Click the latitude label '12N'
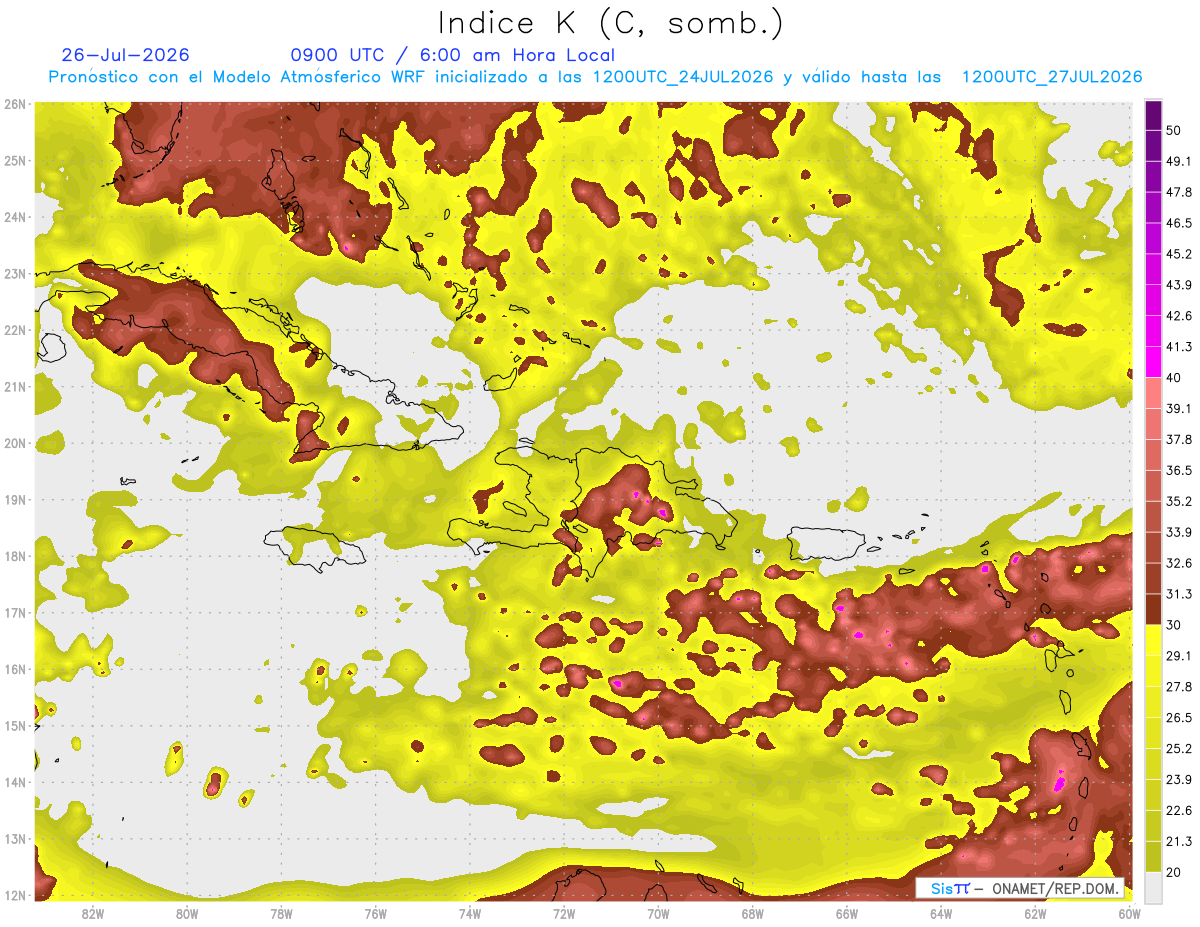1200x927 pixels. (x=14, y=895)
